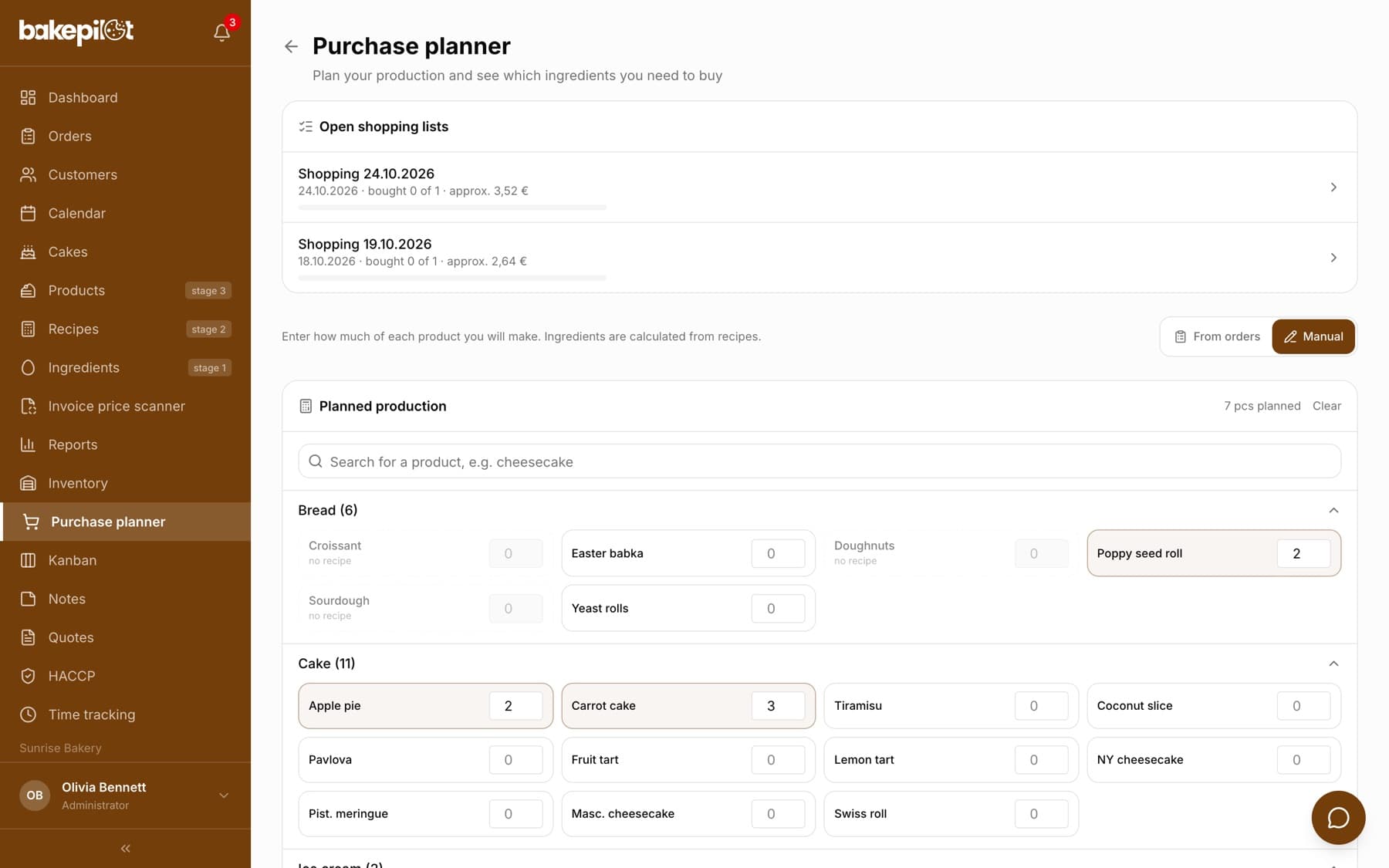The image size is (1389, 868).
Task: Click the Cakes icon in sidebar
Action: point(28,252)
